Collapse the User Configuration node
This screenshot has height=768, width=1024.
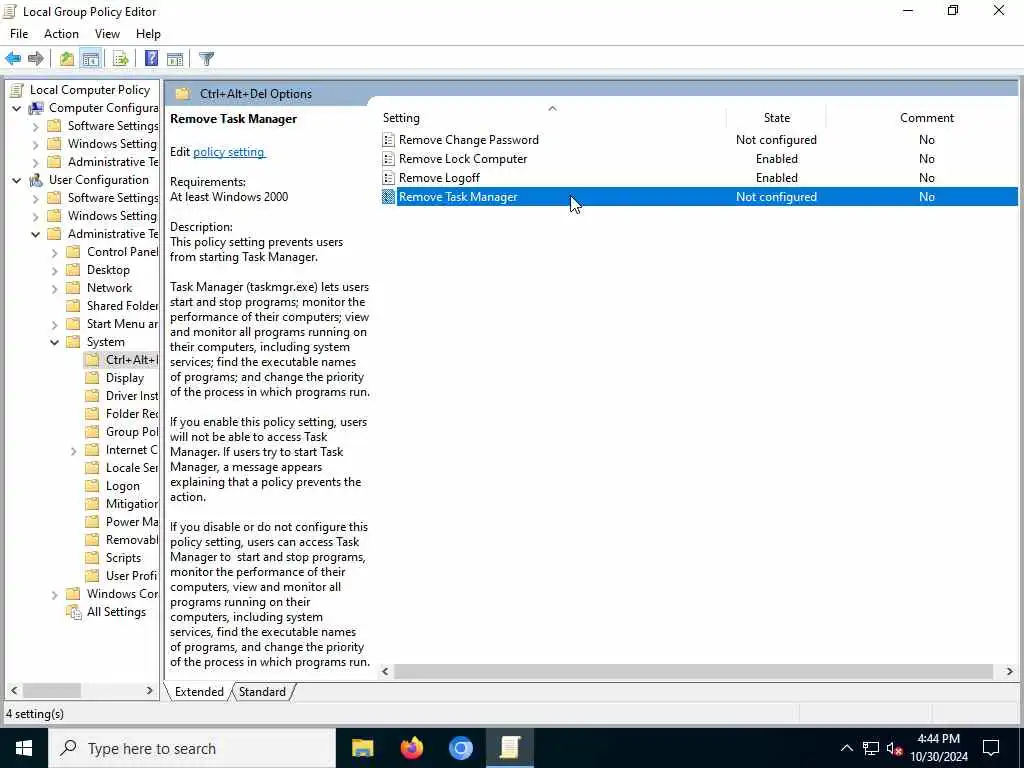tap(16, 180)
